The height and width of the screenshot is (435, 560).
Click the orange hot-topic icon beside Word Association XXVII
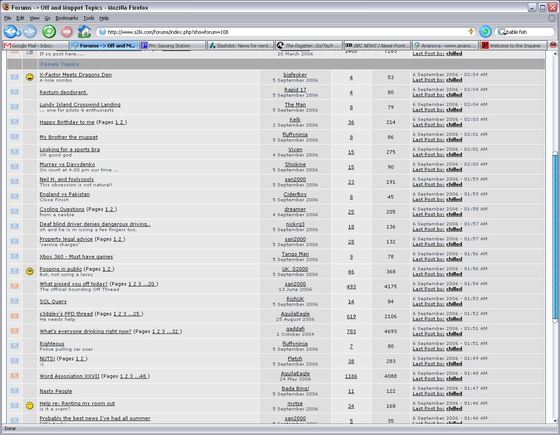(x=14, y=376)
